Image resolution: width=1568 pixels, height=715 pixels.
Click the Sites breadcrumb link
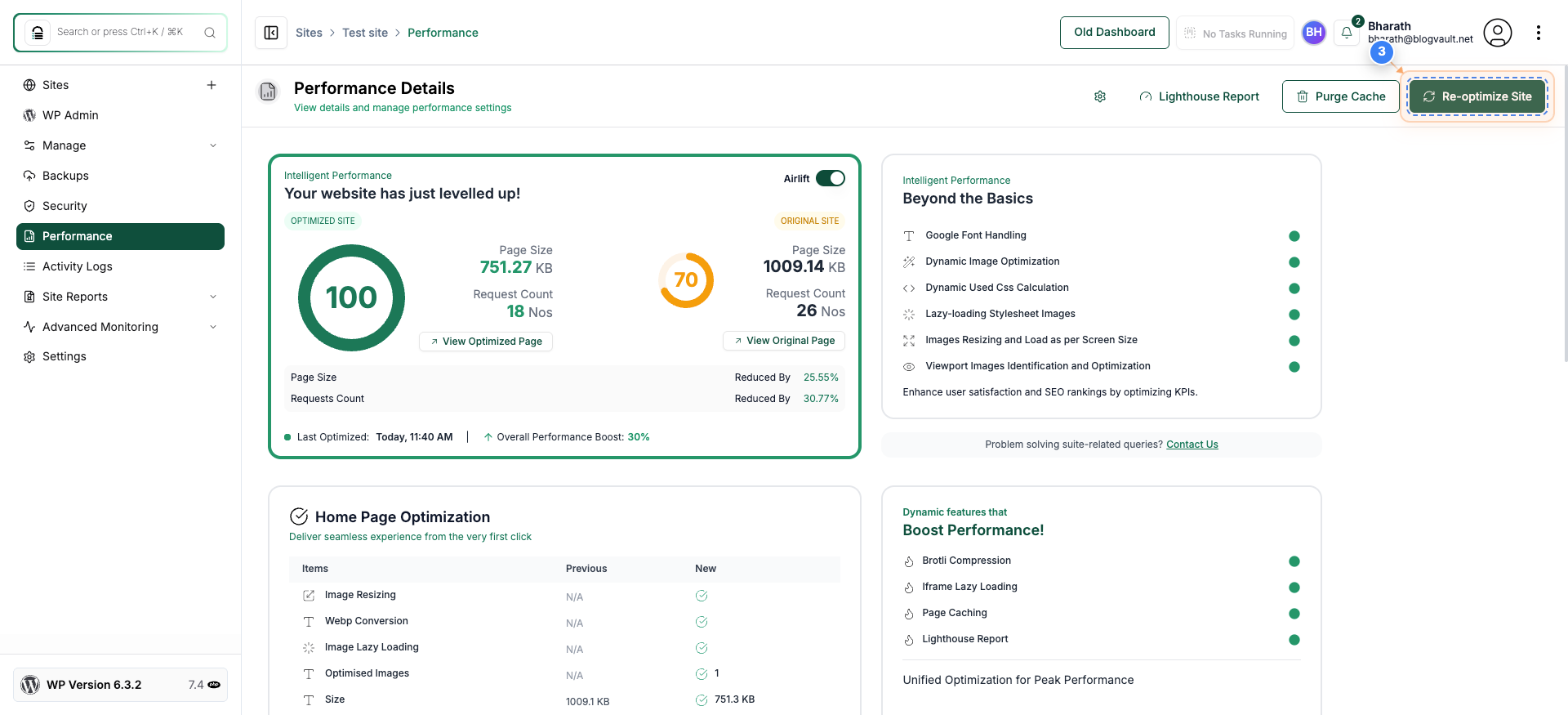coord(309,33)
